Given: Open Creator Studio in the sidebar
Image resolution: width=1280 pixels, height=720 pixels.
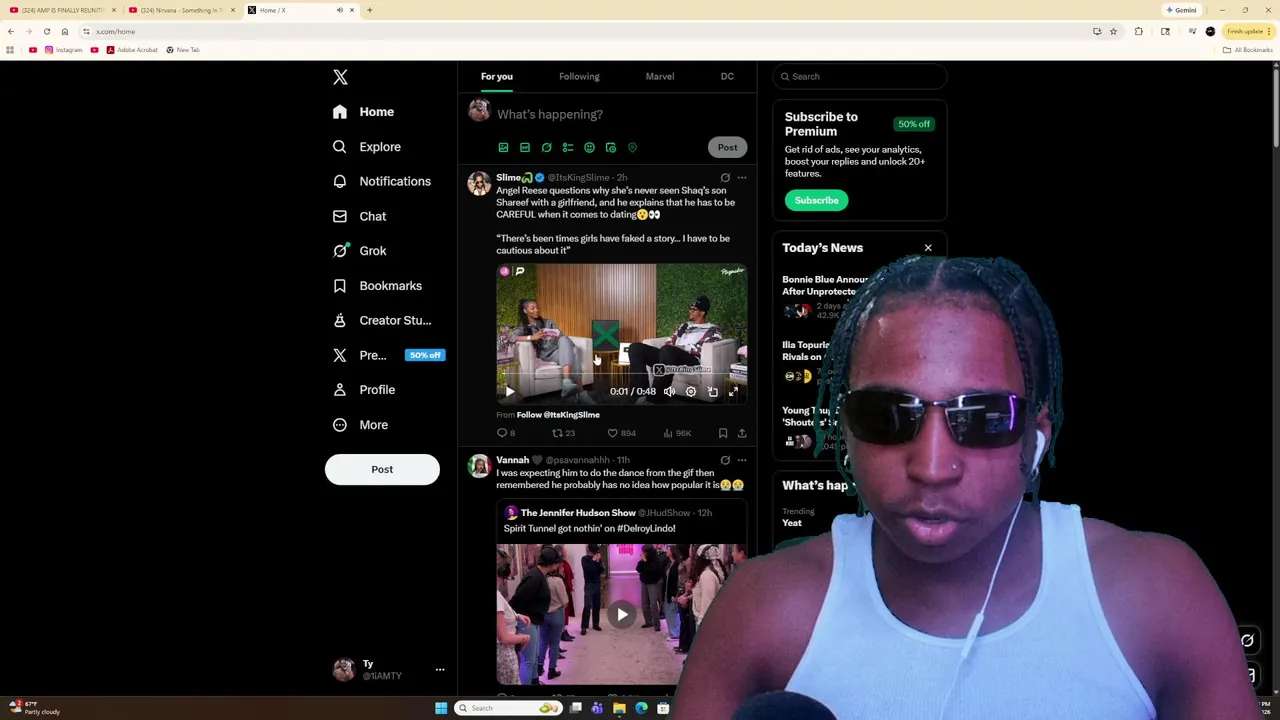Looking at the screenshot, I should coord(382,320).
